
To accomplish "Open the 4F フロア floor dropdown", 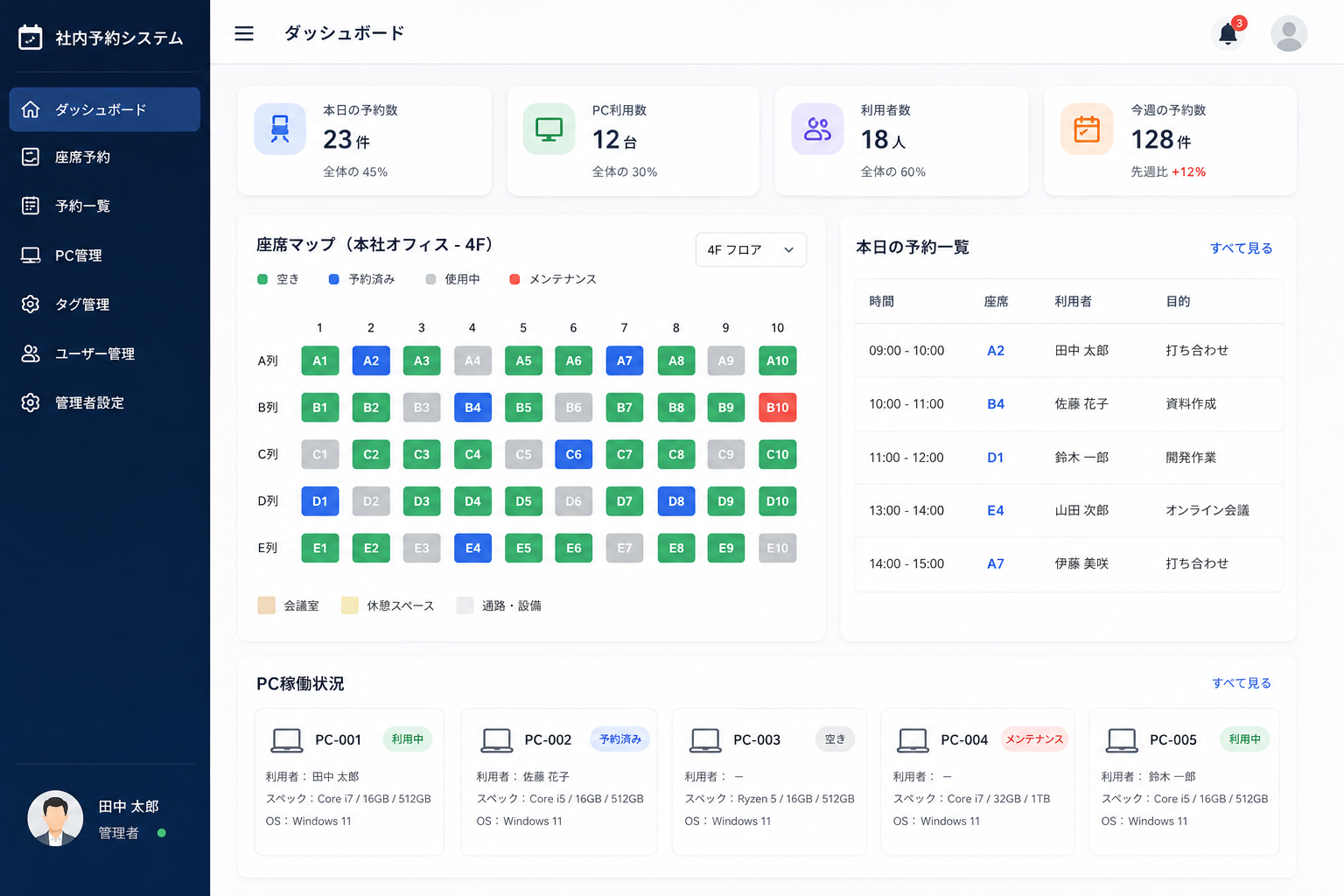I will pos(751,249).
